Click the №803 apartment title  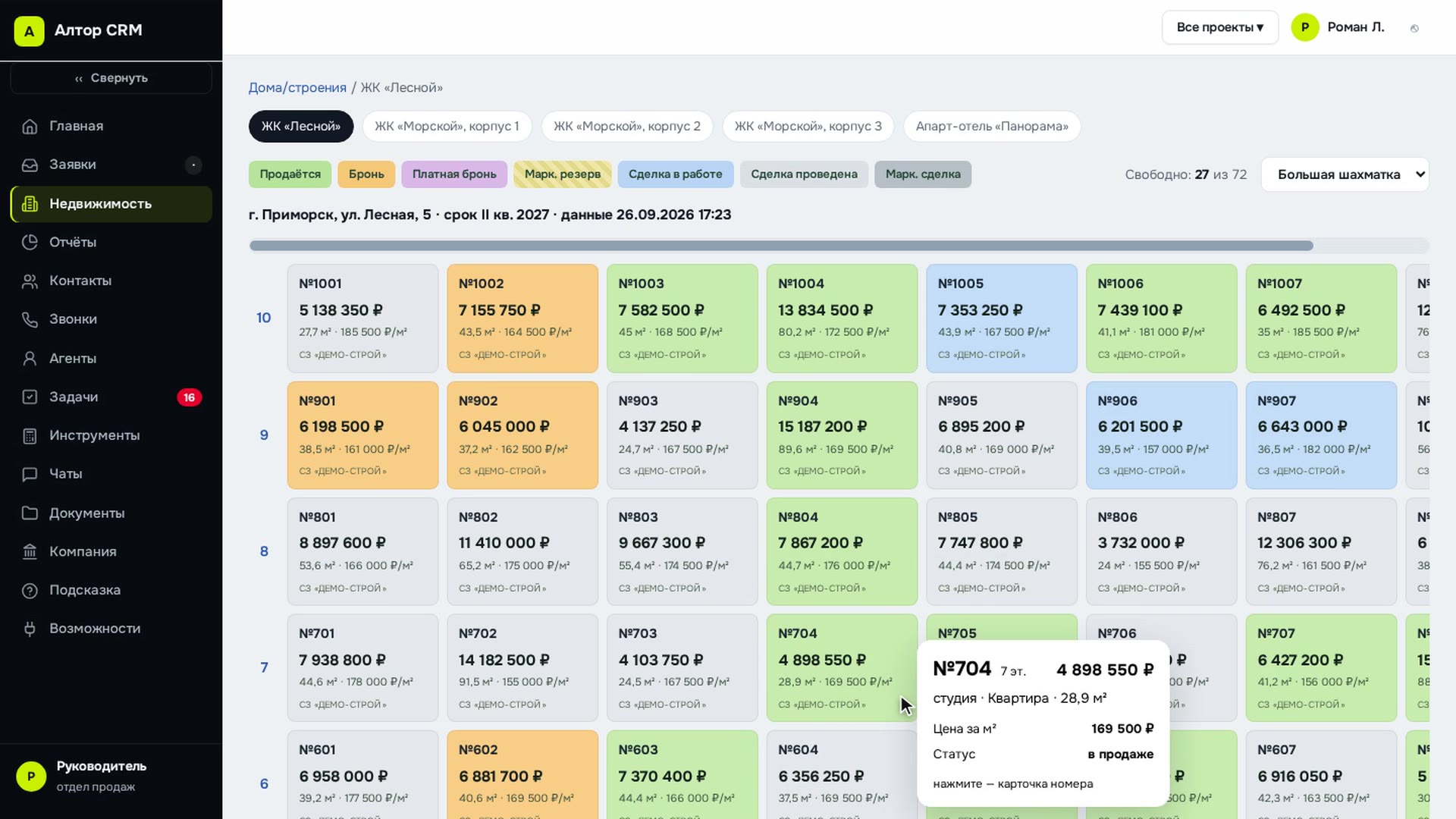click(638, 517)
